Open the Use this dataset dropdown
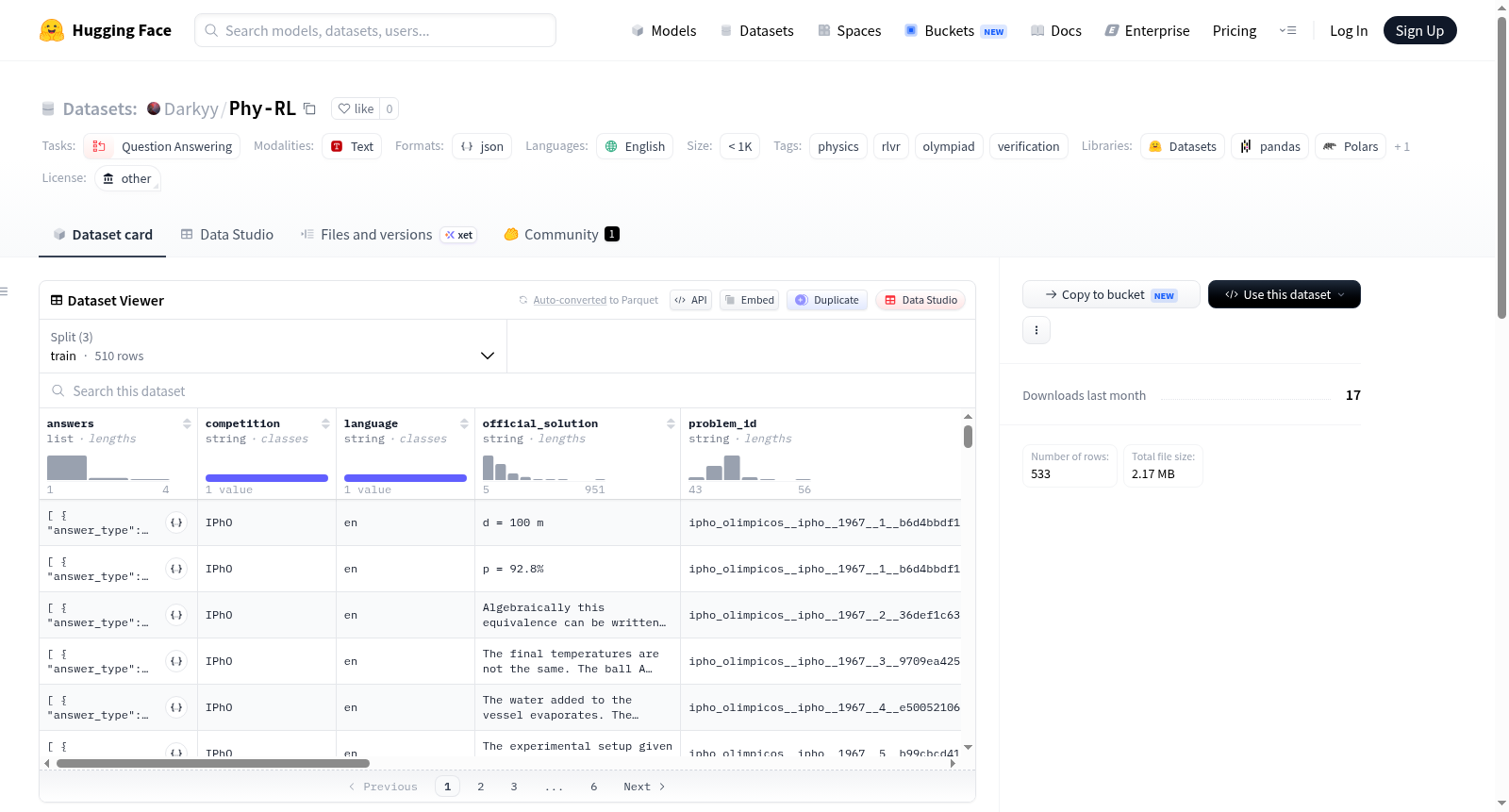The image size is (1509, 812). click(1285, 294)
